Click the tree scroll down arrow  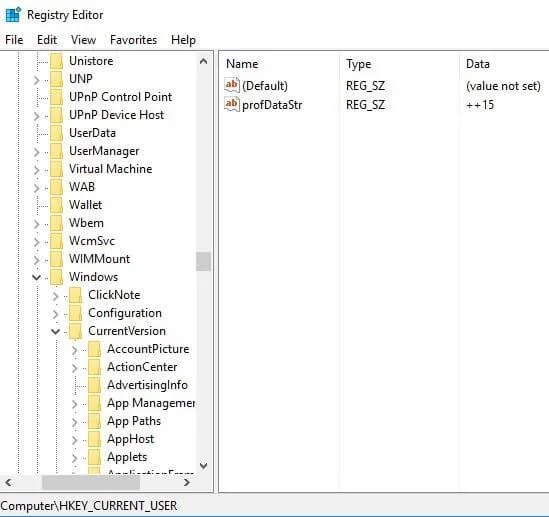click(x=203, y=466)
